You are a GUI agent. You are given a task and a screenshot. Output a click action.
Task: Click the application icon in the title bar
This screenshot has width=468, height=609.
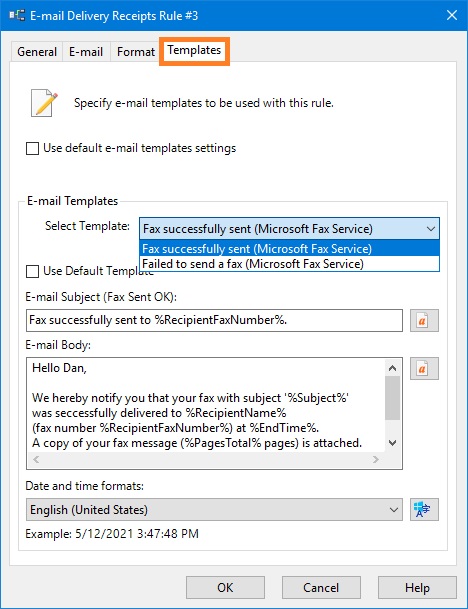click(x=17, y=16)
